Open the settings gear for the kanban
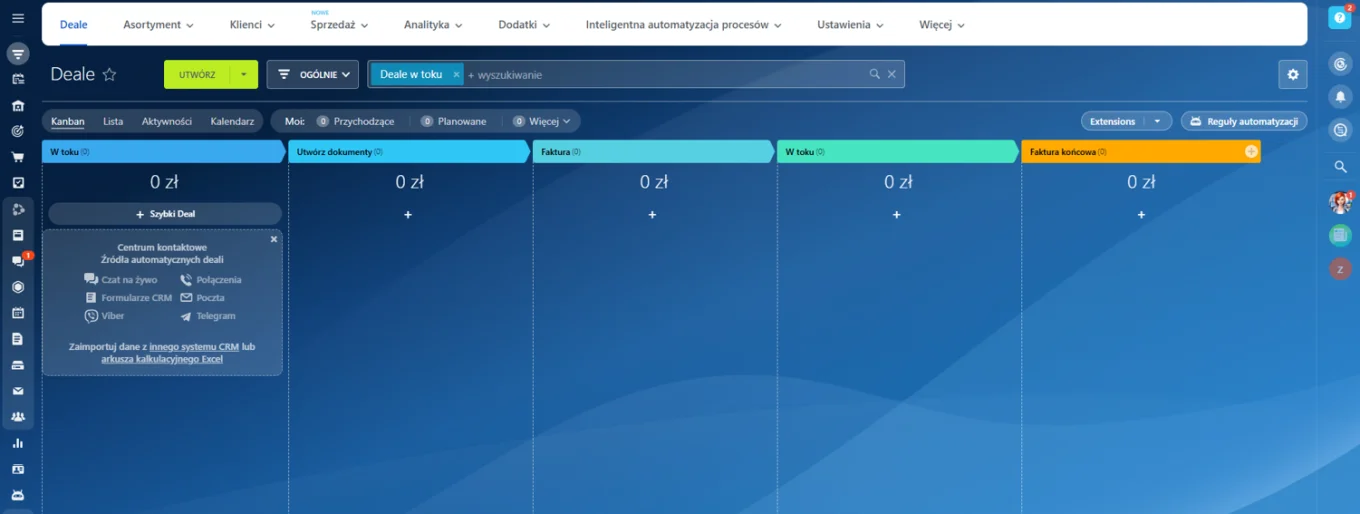Image resolution: width=1360 pixels, height=514 pixels. (1292, 74)
